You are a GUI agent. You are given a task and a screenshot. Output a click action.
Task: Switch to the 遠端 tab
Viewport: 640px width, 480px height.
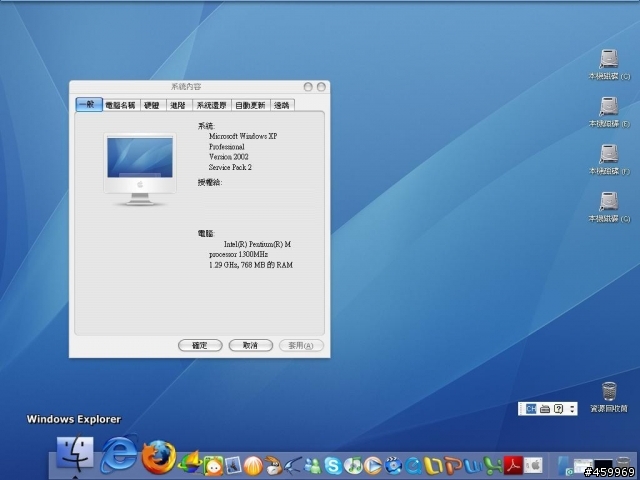click(282, 105)
